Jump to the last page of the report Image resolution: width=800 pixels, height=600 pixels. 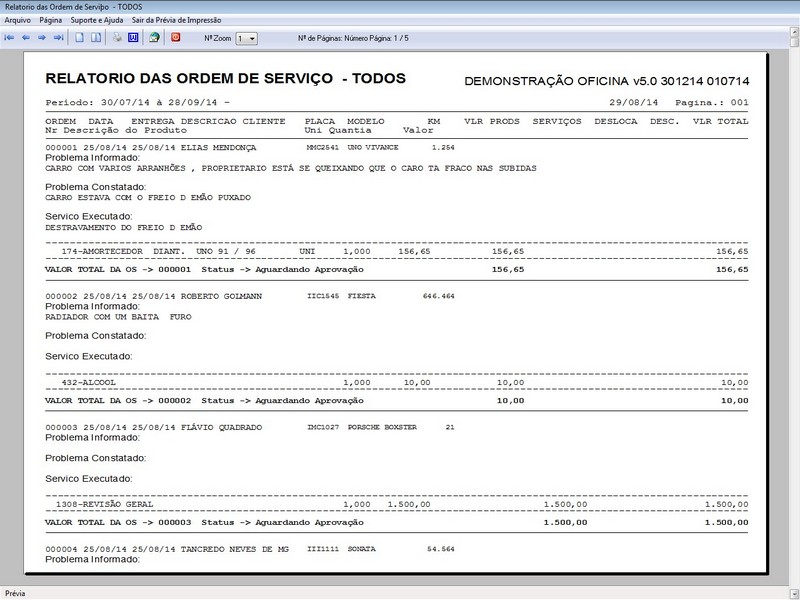(59, 38)
